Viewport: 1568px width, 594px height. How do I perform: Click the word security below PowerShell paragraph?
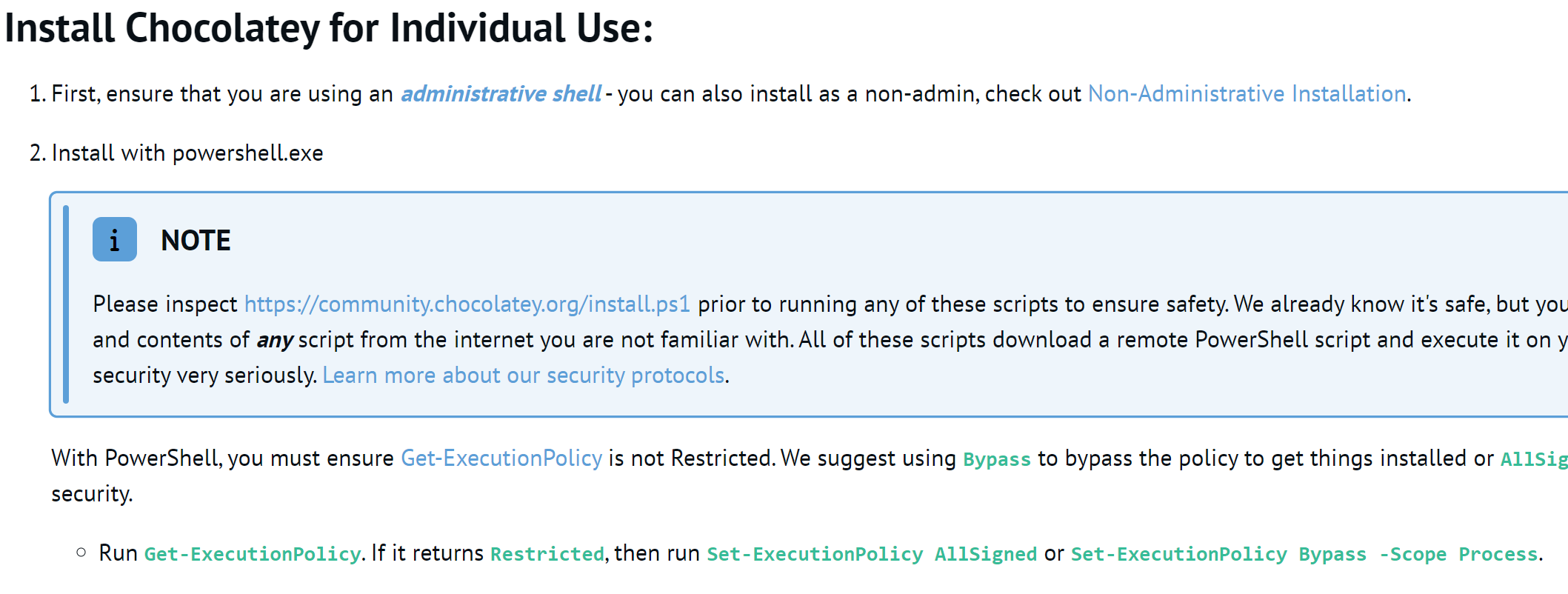(91, 494)
